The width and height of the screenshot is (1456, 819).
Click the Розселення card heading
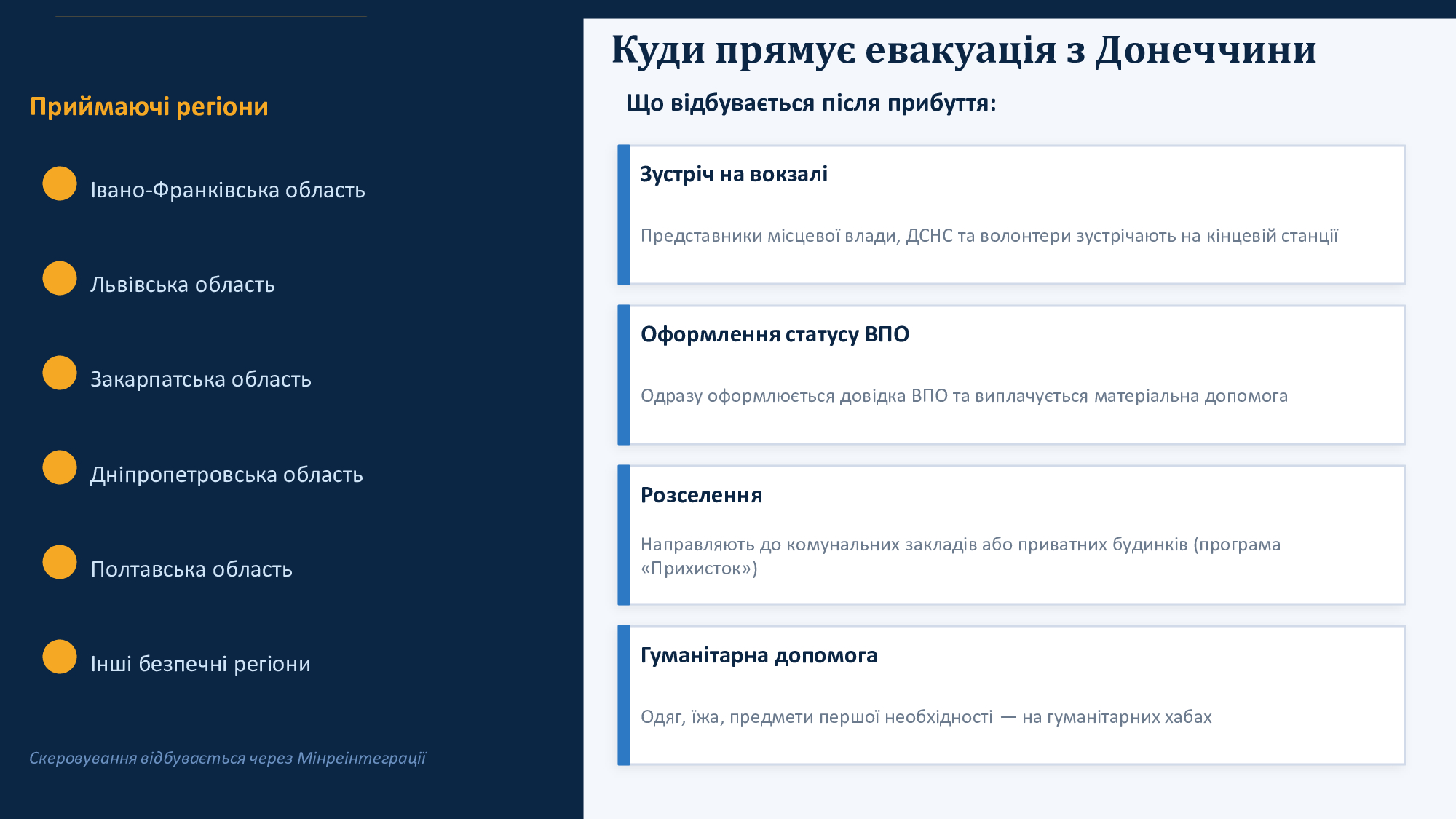point(701,495)
